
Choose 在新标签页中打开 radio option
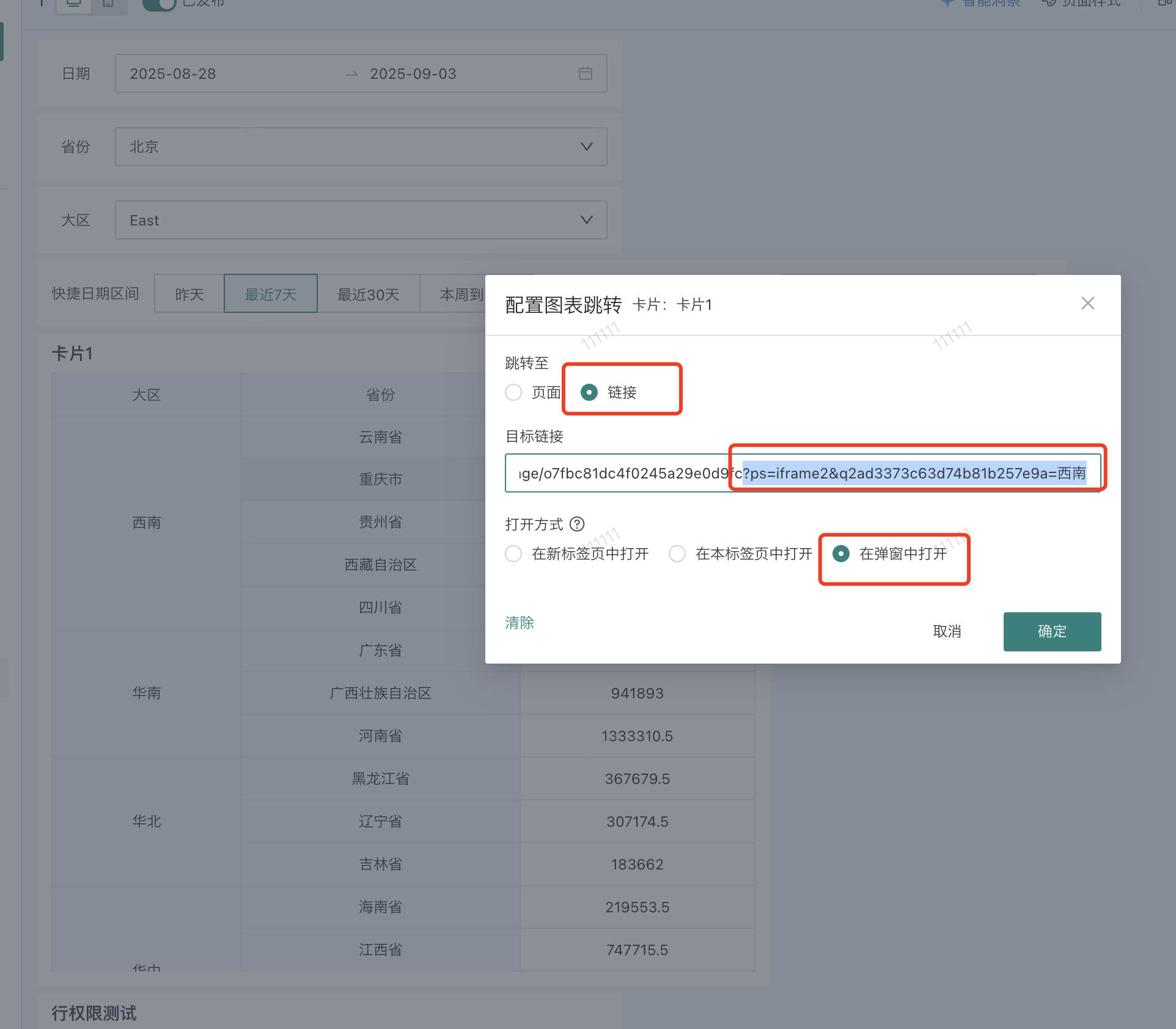click(513, 554)
